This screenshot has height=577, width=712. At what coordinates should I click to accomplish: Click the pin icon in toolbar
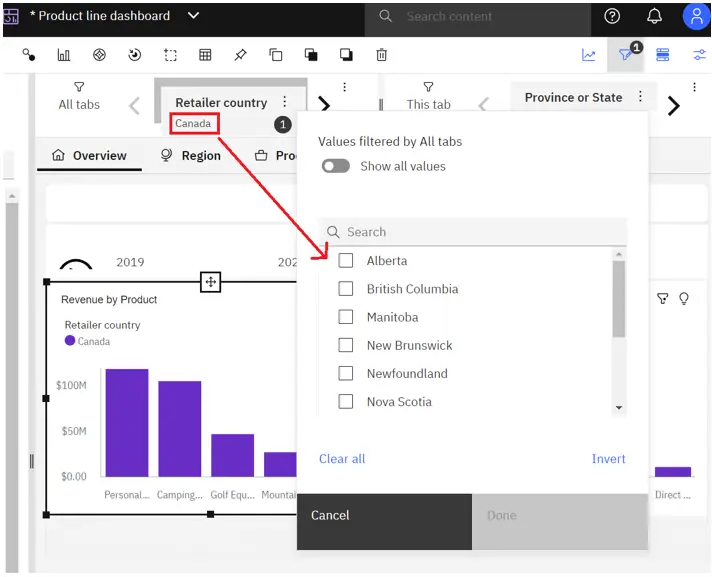240,55
